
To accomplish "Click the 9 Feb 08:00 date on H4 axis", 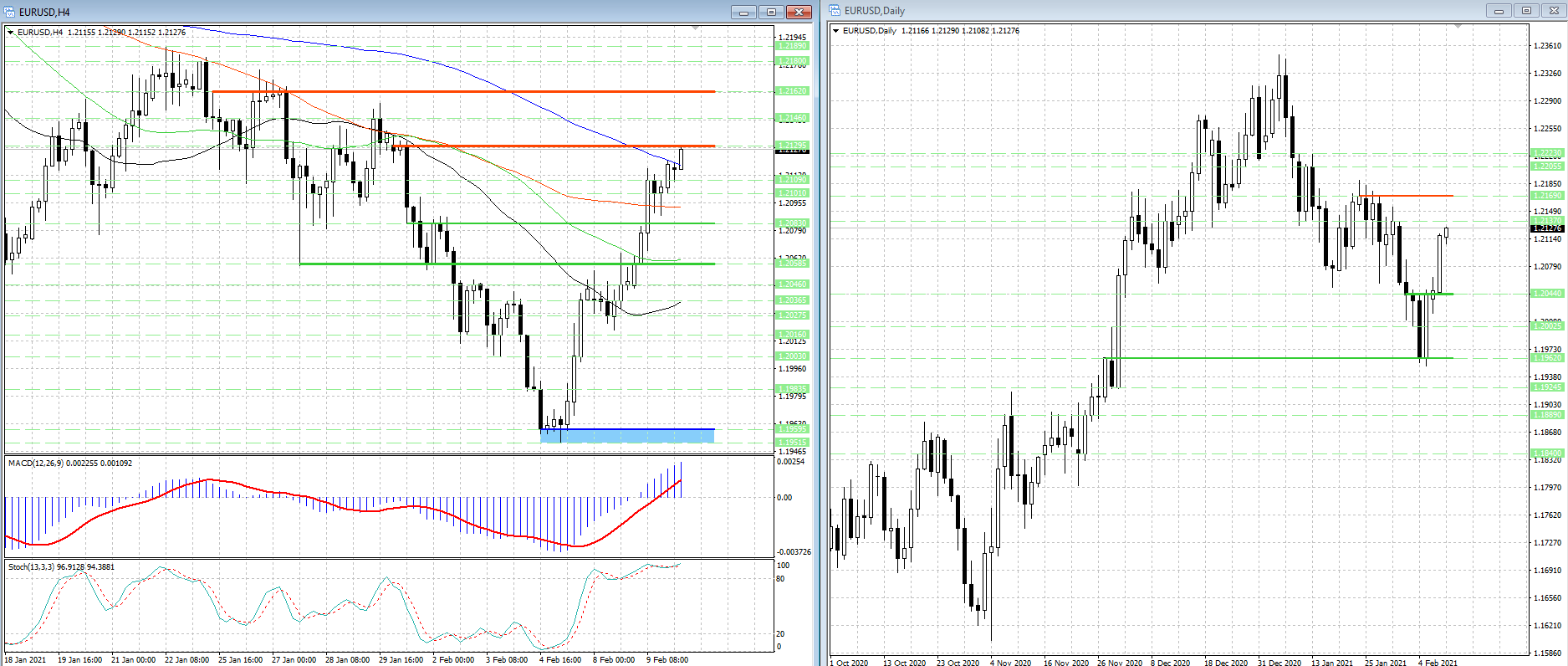I will (x=667, y=660).
